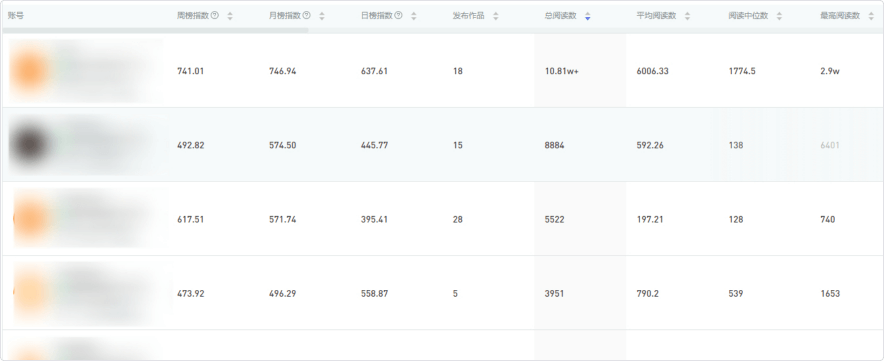The height and width of the screenshot is (361, 884).
Task: Select the average reads value 197.21
Action: coord(650,219)
